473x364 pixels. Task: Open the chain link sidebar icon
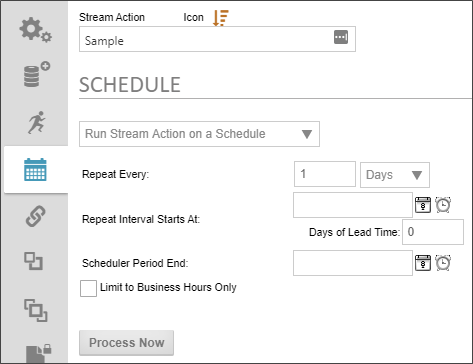36,216
